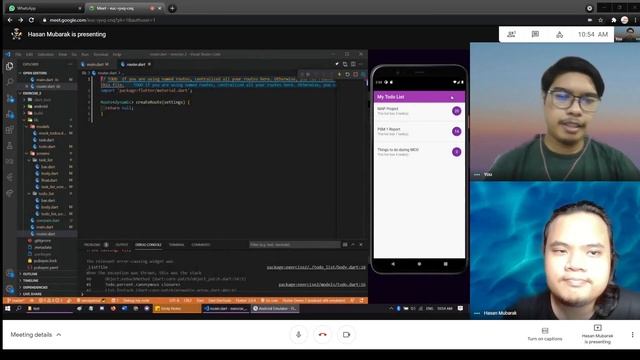
Task: Select the Hasan Mubarak video tile
Action: pyautogui.click(x=555, y=250)
